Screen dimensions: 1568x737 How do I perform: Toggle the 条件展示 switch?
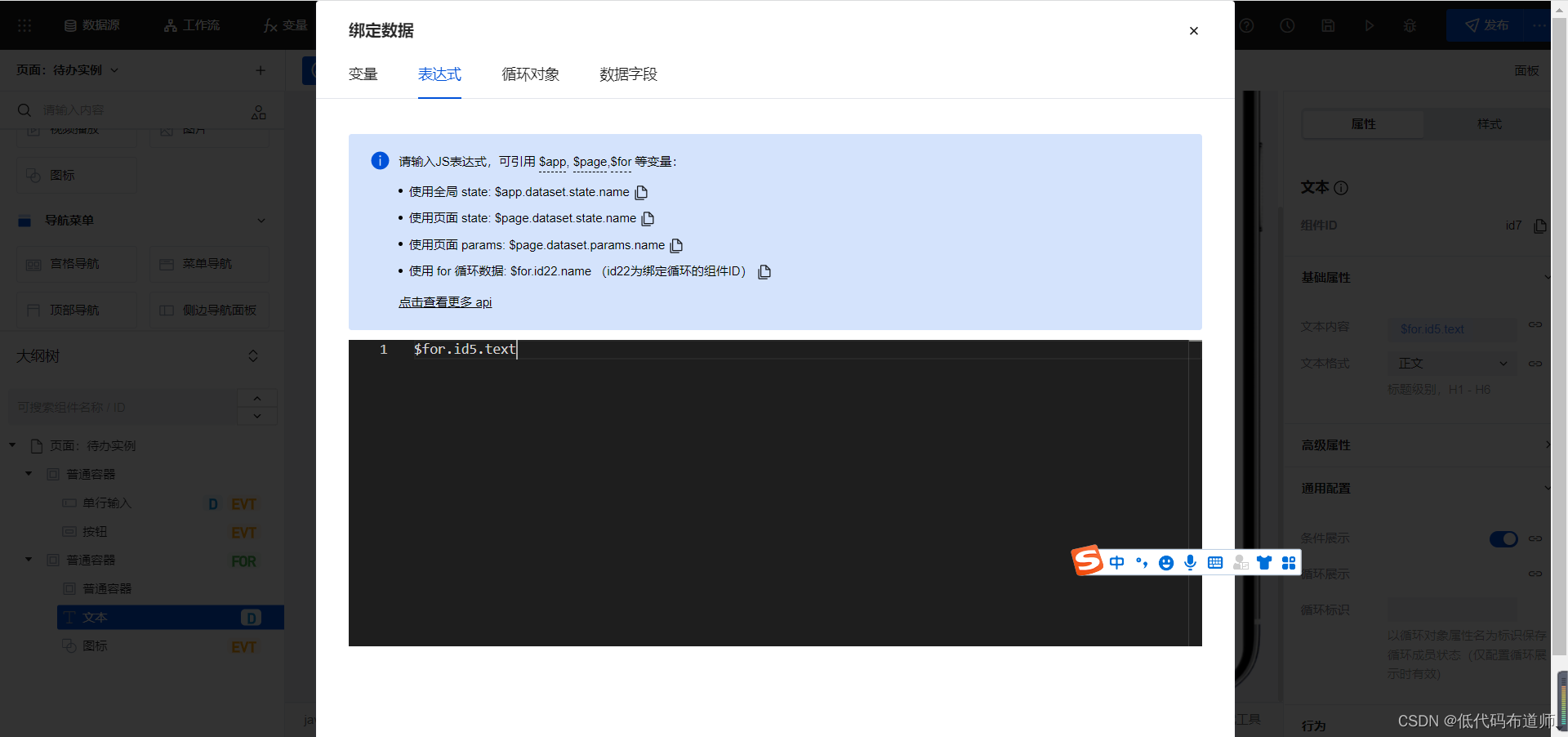(1503, 539)
